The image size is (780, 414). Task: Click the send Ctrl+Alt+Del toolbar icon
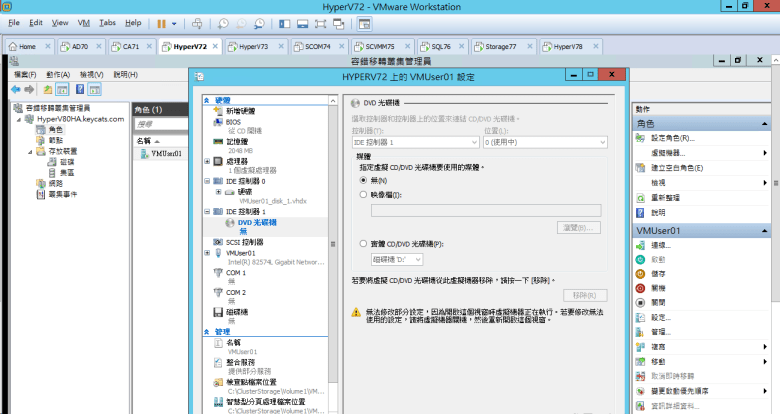pyautogui.click(x=196, y=22)
